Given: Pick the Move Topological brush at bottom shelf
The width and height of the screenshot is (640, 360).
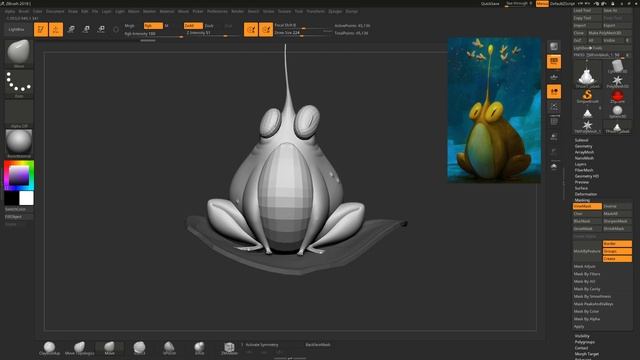Looking at the screenshot, I should [80, 348].
